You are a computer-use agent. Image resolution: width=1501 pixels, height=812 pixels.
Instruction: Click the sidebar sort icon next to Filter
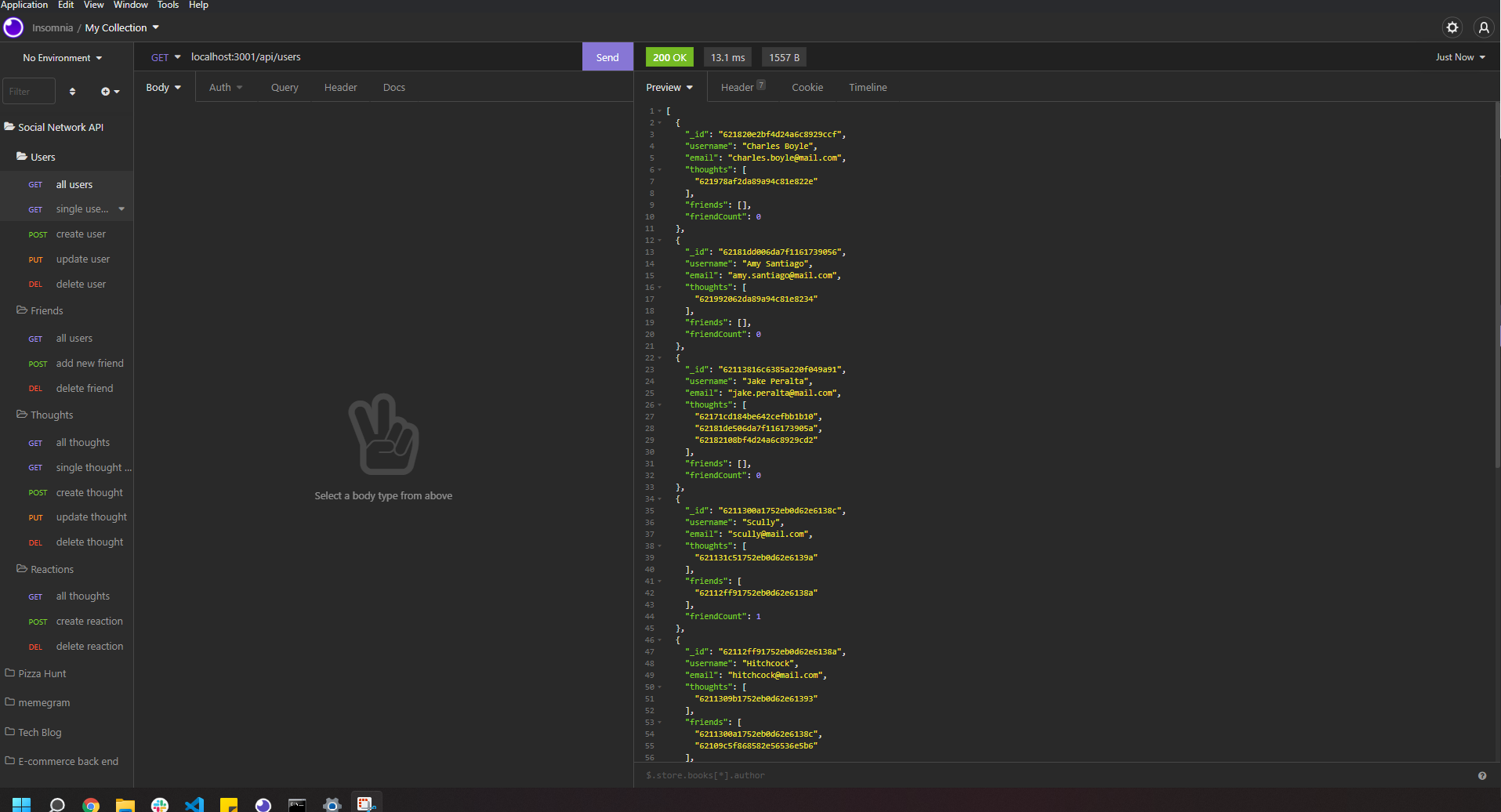(x=72, y=91)
